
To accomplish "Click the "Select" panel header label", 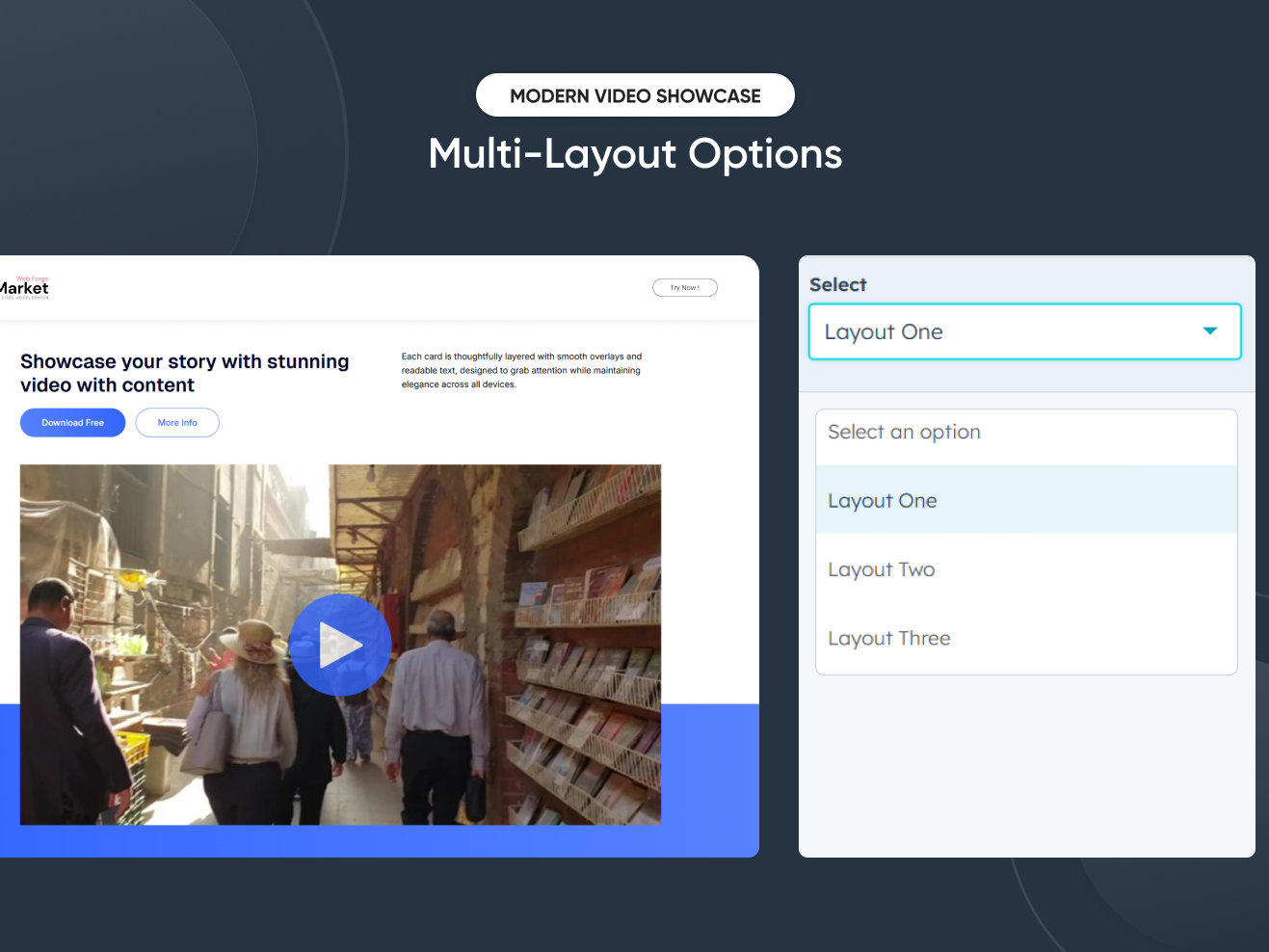I will pos(837,284).
